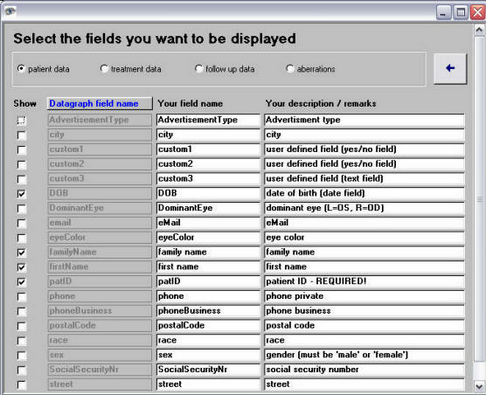486x395 pixels.
Task: Maximize the window
Action: pos(460,13)
